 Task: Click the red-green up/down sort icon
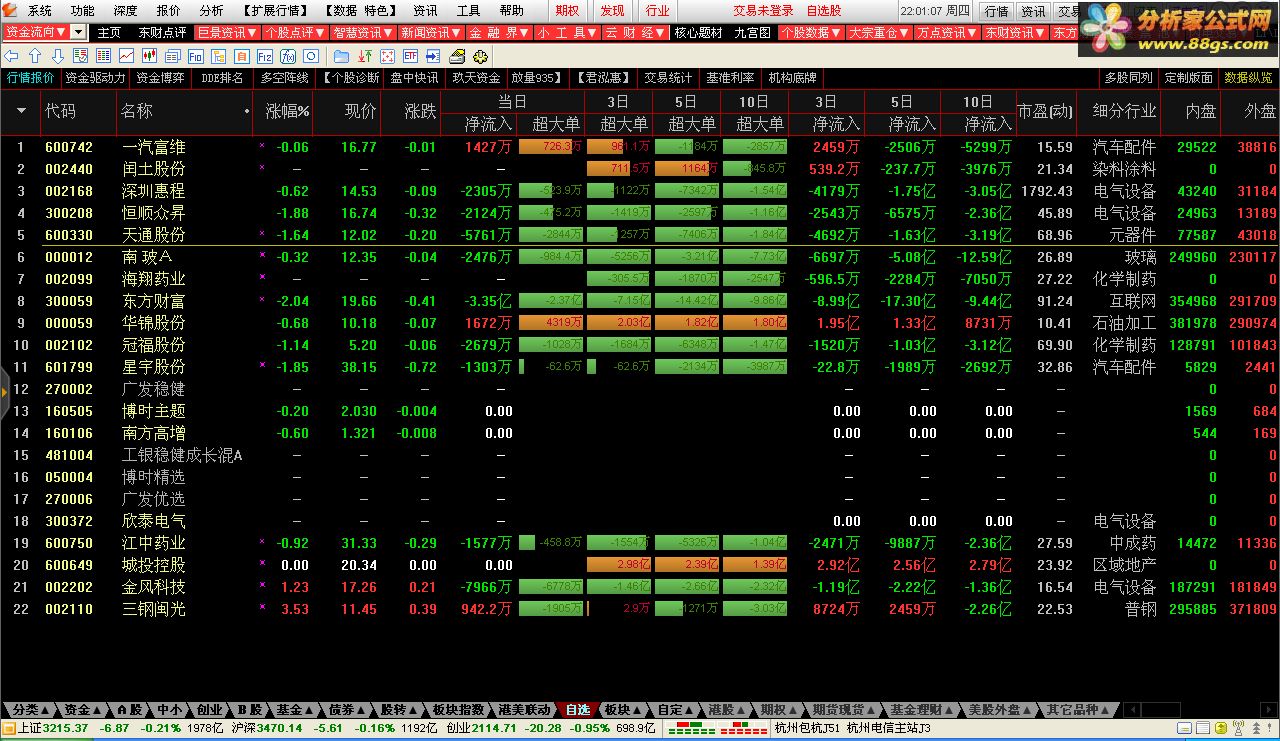pyautogui.click(x=365, y=56)
